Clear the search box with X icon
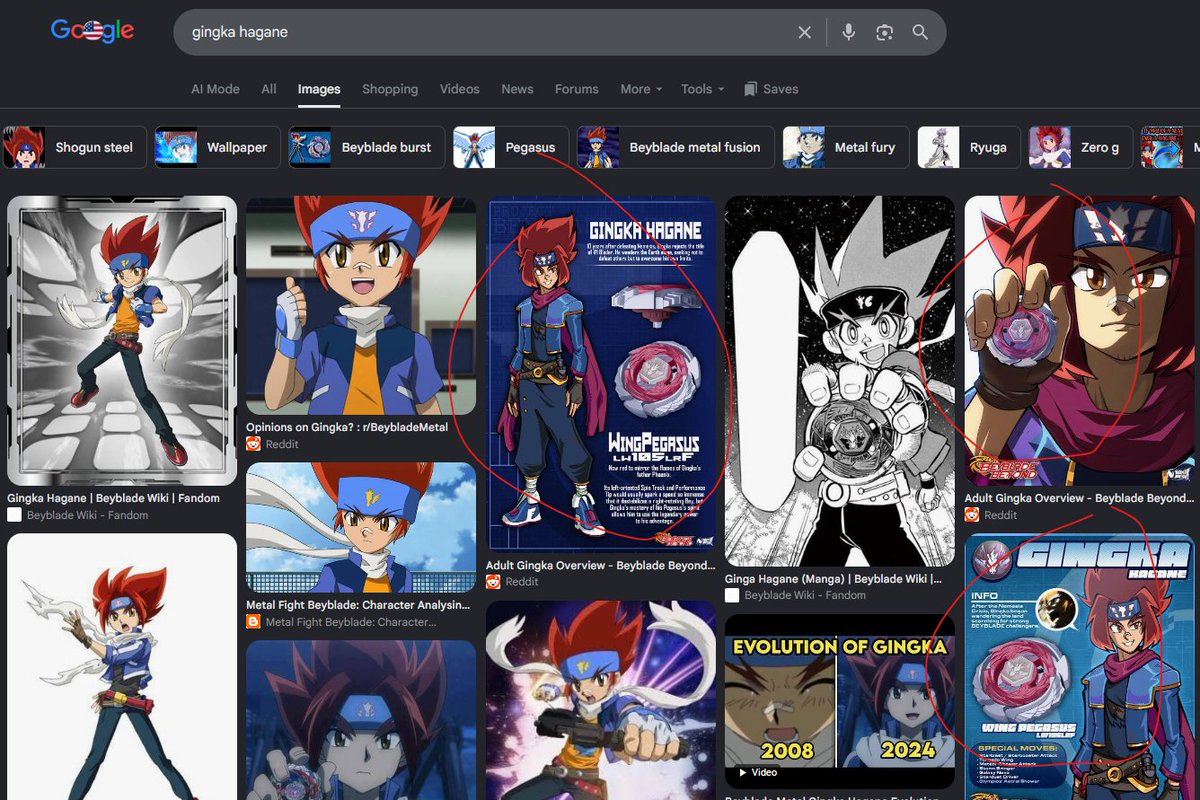1200x800 pixels. tap(805, 33)
